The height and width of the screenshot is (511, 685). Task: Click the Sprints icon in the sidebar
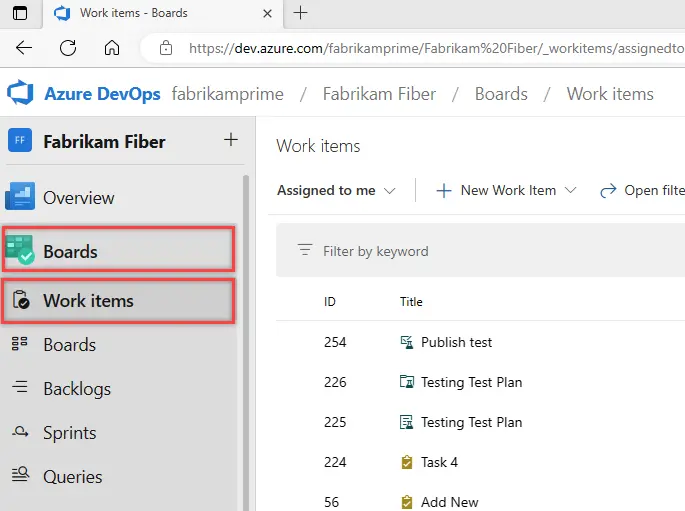[x=20, y=432]
